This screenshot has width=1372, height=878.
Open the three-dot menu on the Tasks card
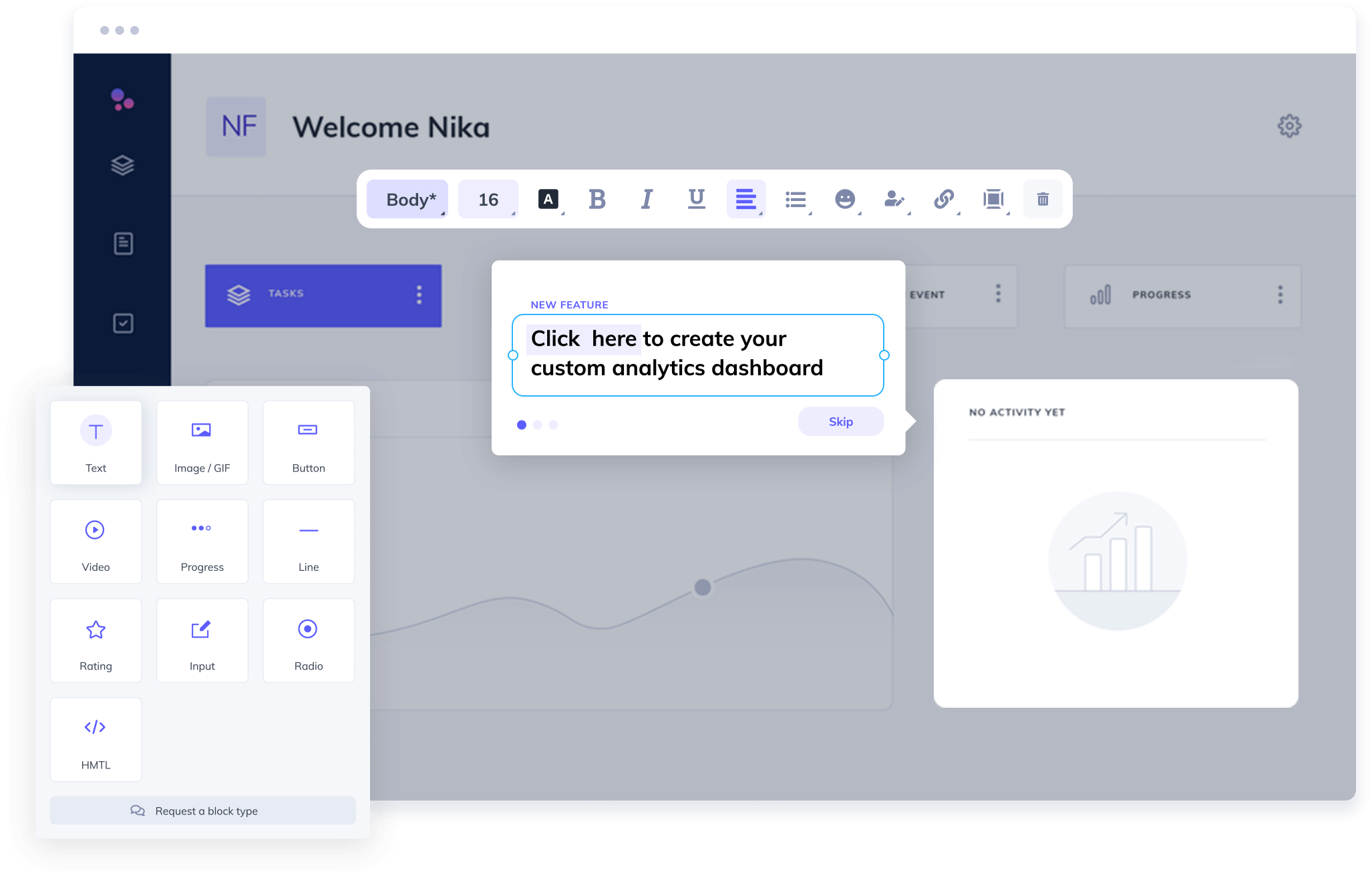[419, 294]
